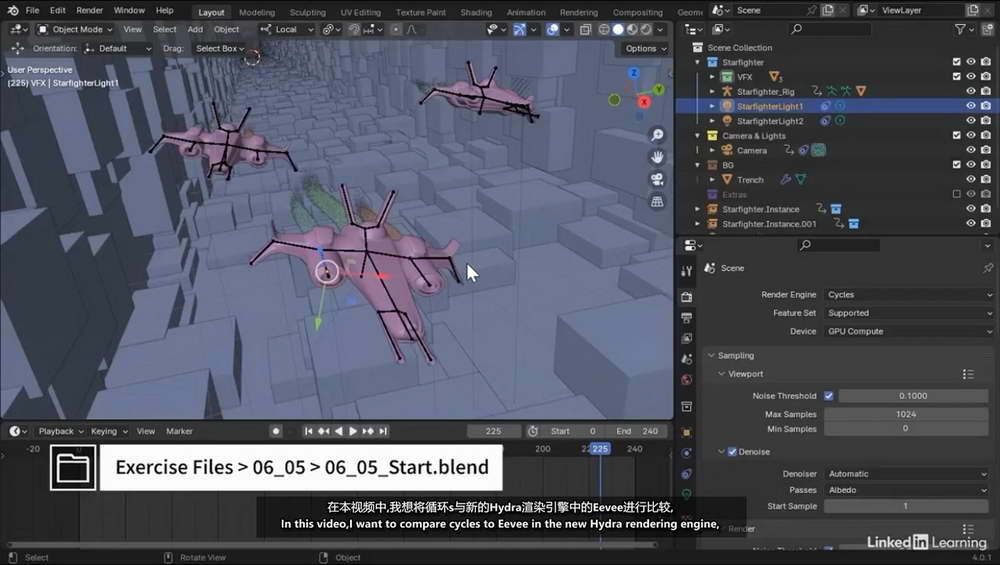Click the Blender logo menu icon
1000x565 pixels.
tap(13, 10)
